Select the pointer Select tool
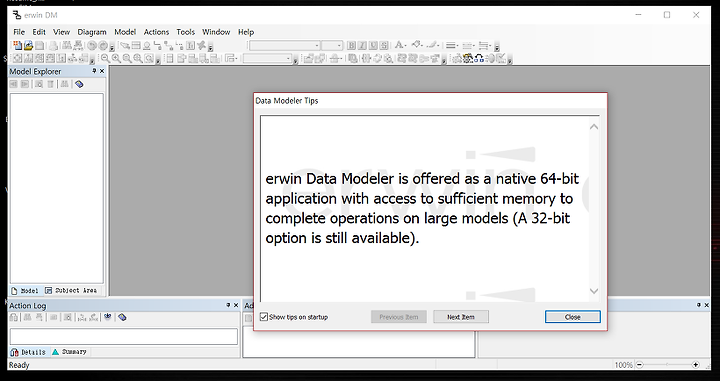The width and height of the screenshot is (720, 381). click(x=125, y=45)
